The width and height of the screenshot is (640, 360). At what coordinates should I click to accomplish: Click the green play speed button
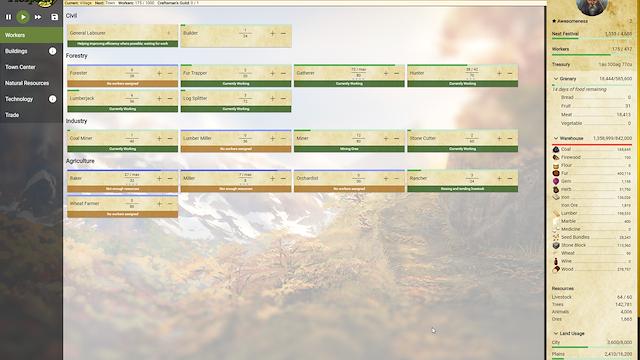23,17
